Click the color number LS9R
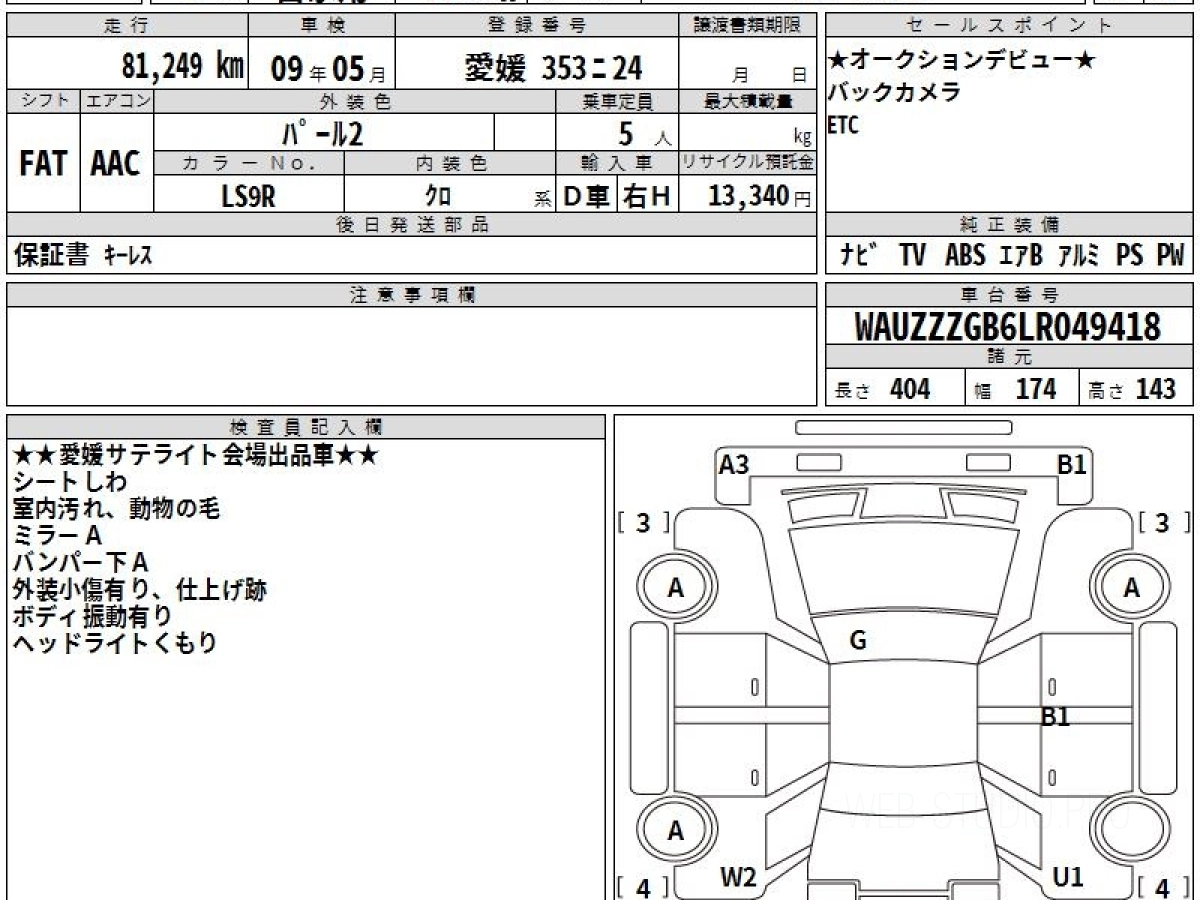Image resolution: width=1200 pixels, height=900 pixels. pos(248,196)
